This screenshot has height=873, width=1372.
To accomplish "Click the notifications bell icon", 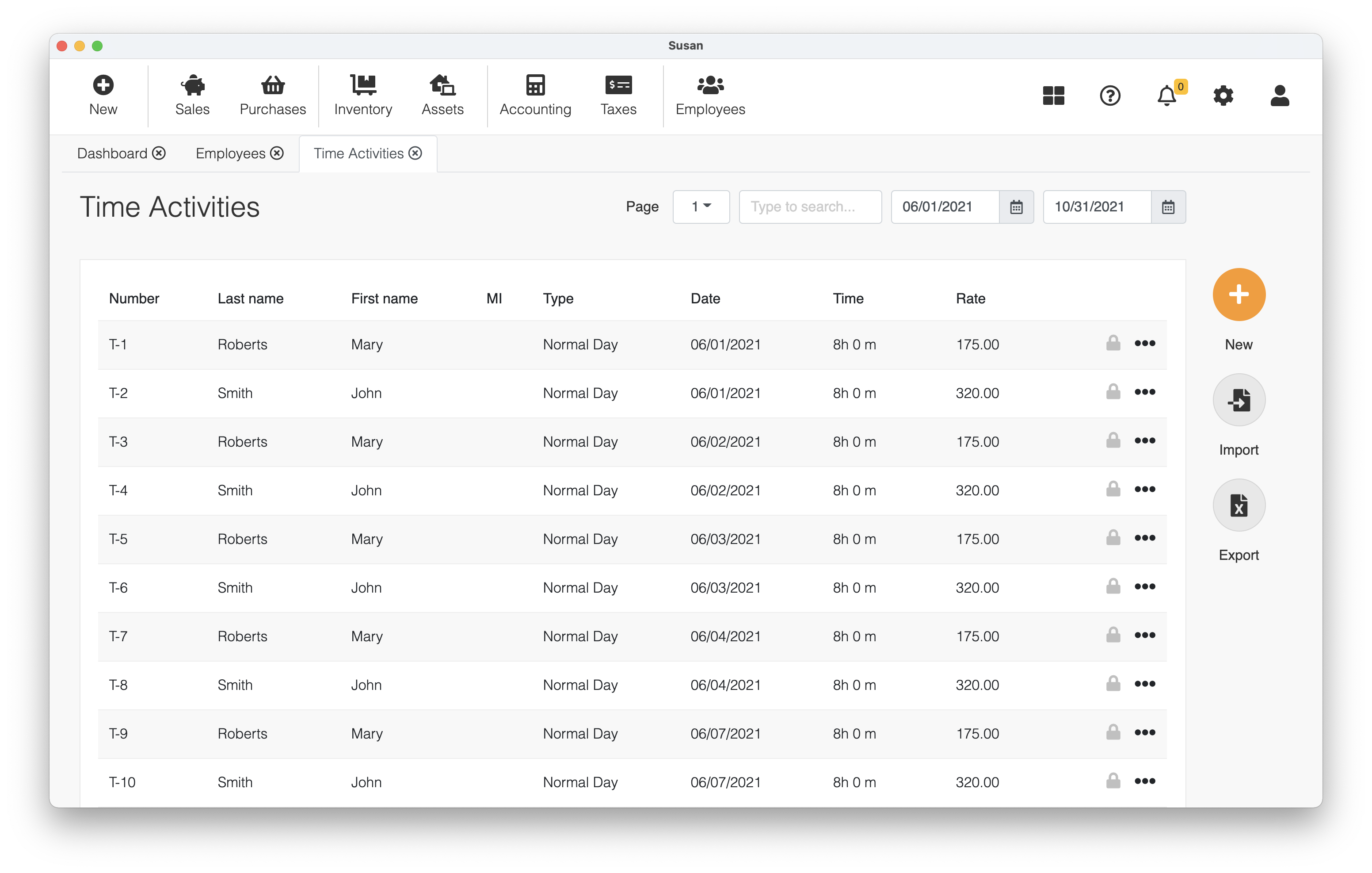I will click(x=1166, y=95).
